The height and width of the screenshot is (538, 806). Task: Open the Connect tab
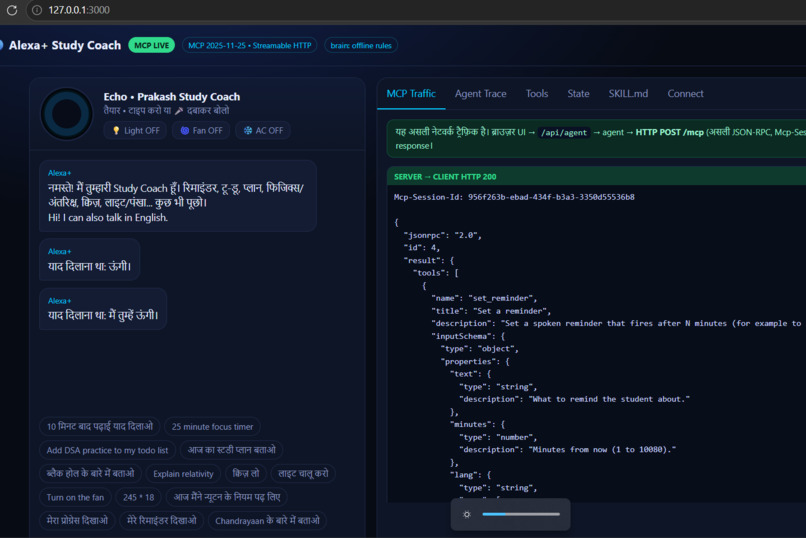pos(685,94)
